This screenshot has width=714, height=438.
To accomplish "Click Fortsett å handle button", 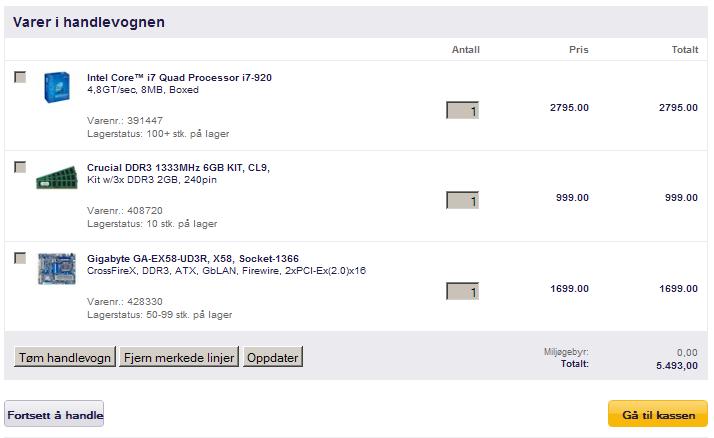I will tap(55, 414).
